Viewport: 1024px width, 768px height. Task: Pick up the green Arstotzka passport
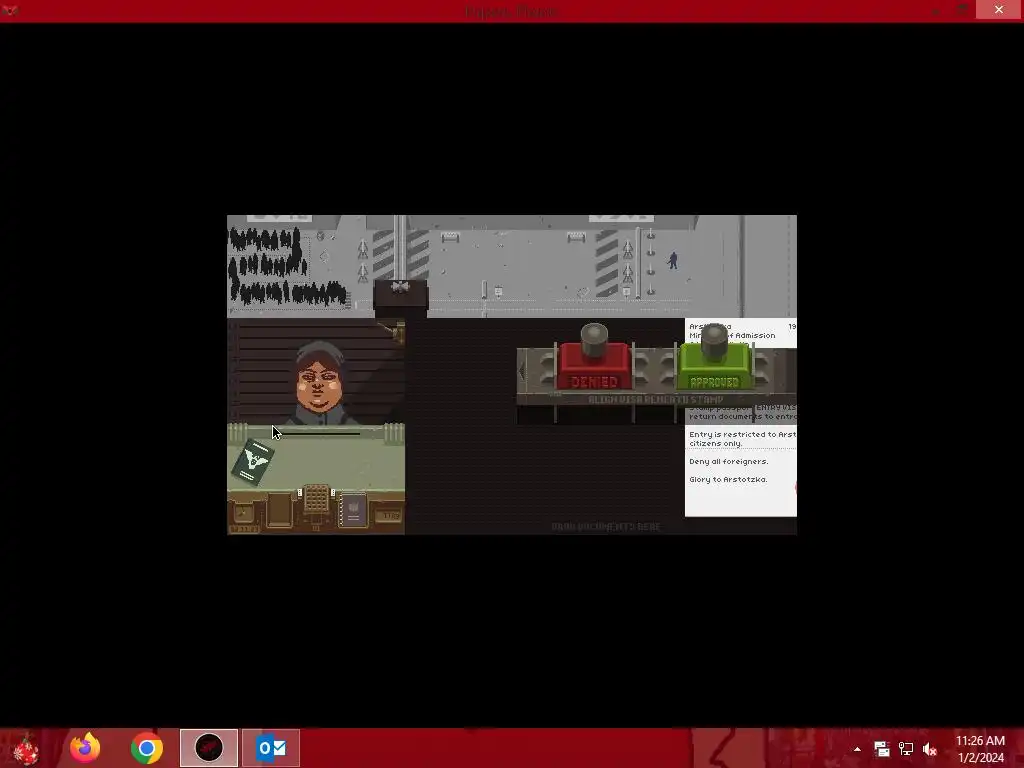pos(253,462)
